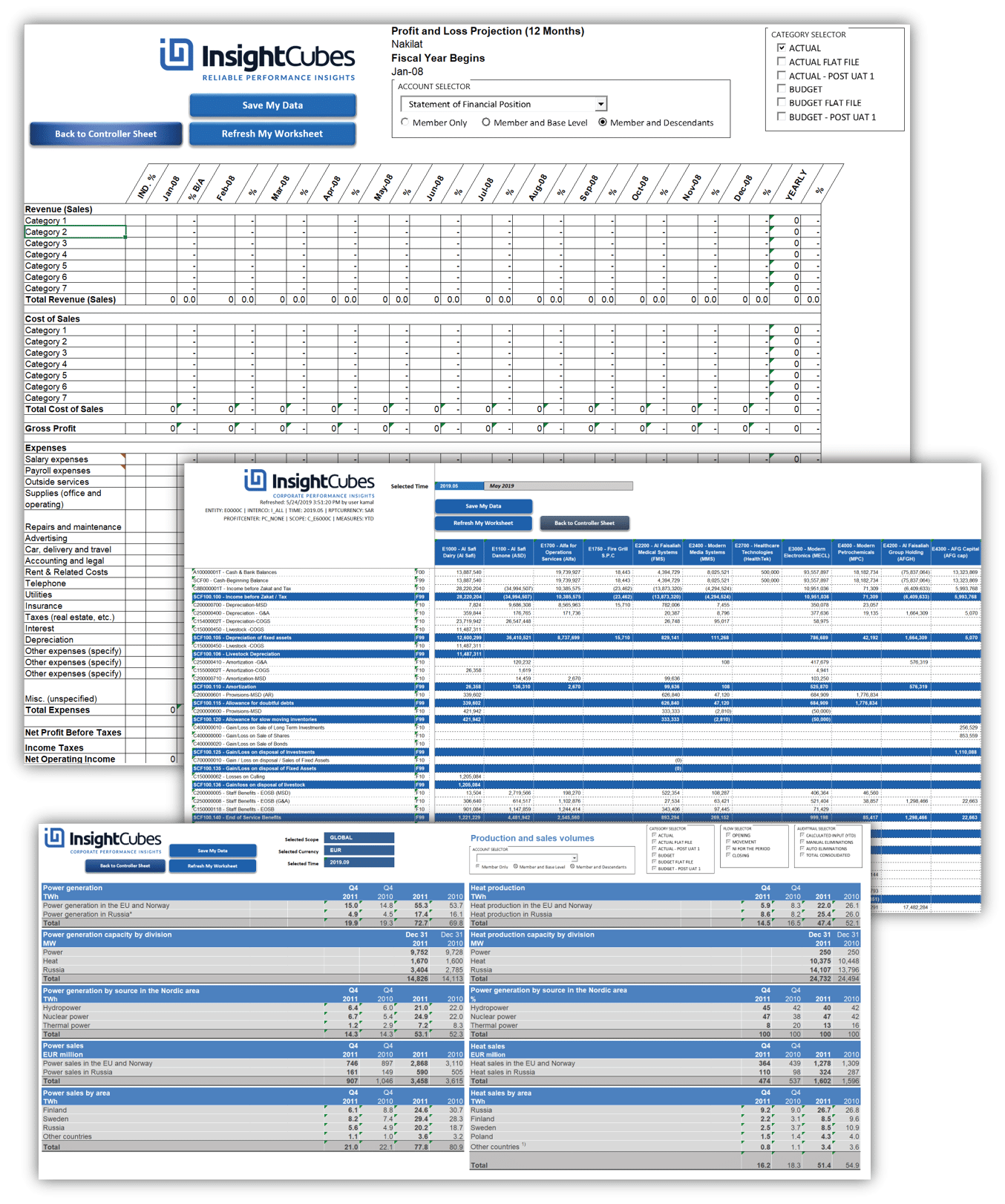This screenshot has height=1204, width=1005.
Task: Click Save My Data on the middle sheet
Action: coord(483,506)
